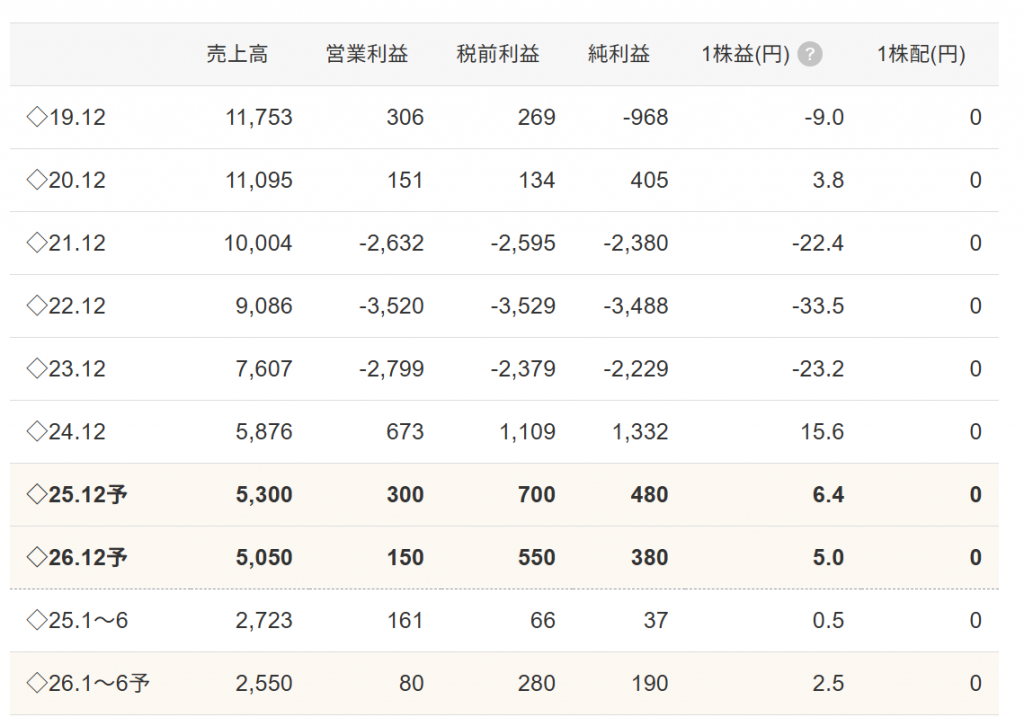This screenshot has width=1024, height=726.
Task: Click the help question mark beside 1株益(円)
Action: point(811,55)
